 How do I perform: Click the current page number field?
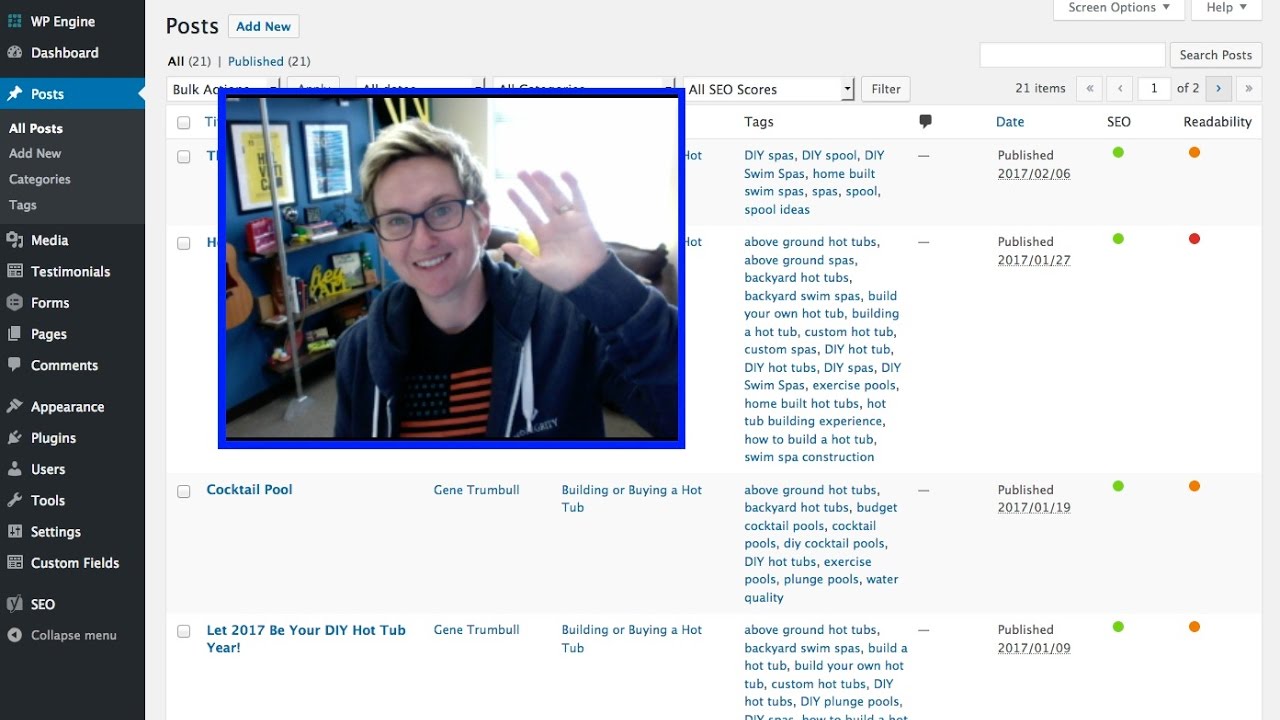click(x=1154, y=88)
